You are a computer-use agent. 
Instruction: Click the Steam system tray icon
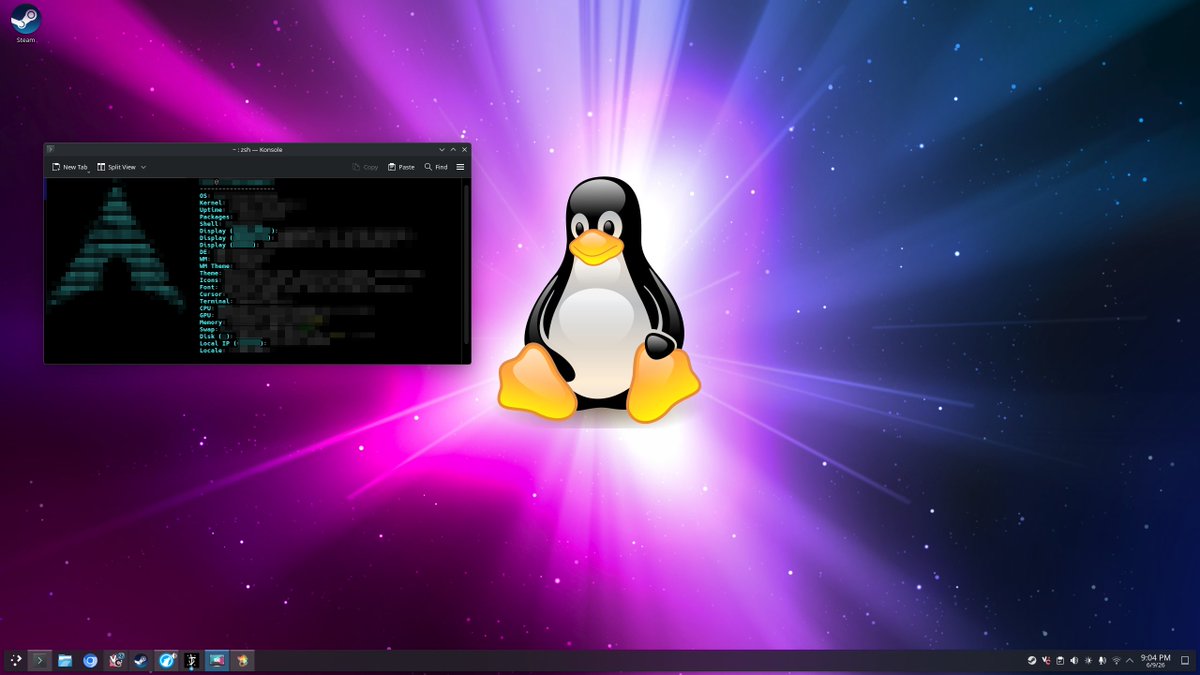point(1032,661)
